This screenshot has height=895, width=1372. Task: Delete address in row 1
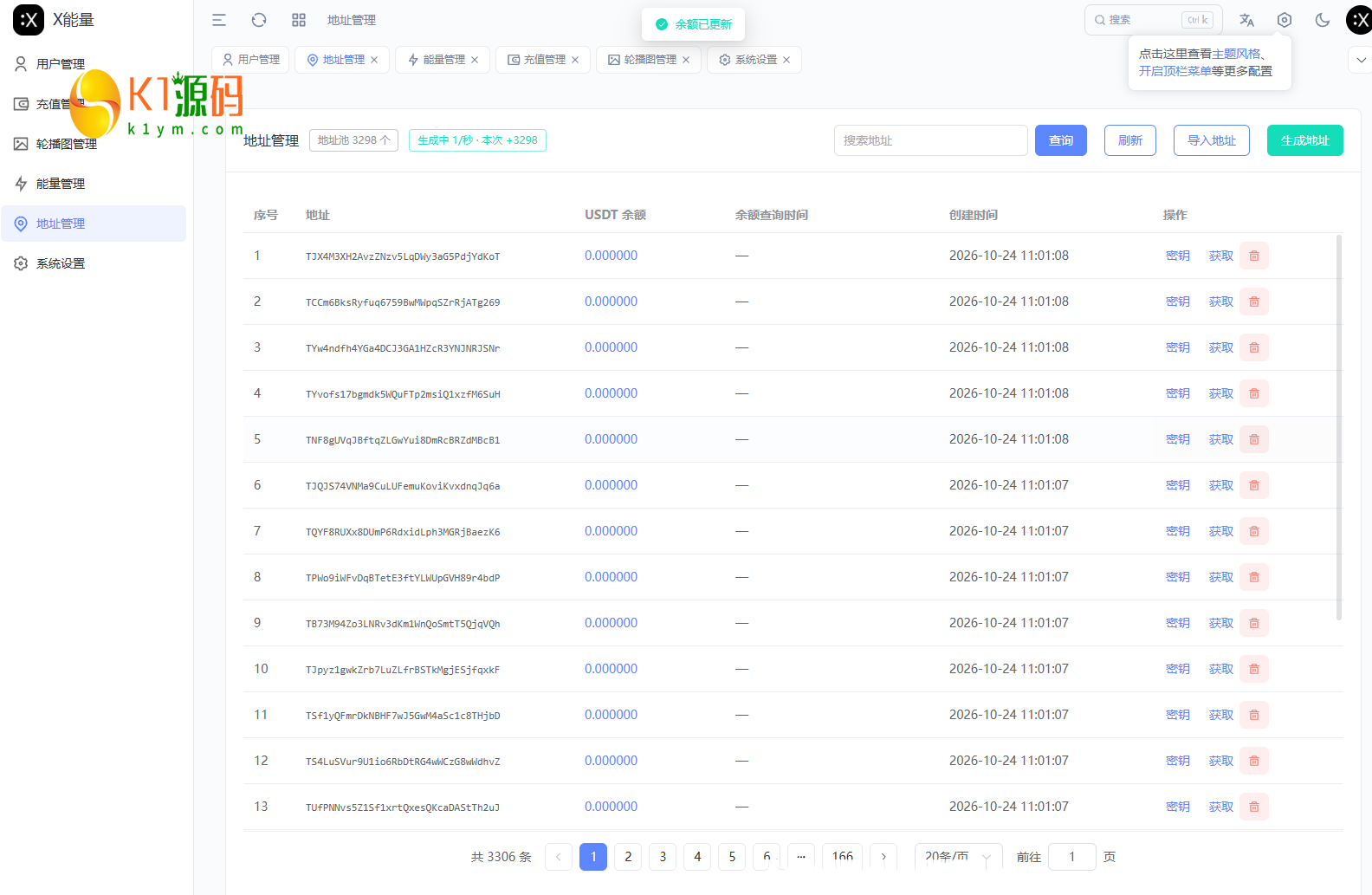point(1254,256)
